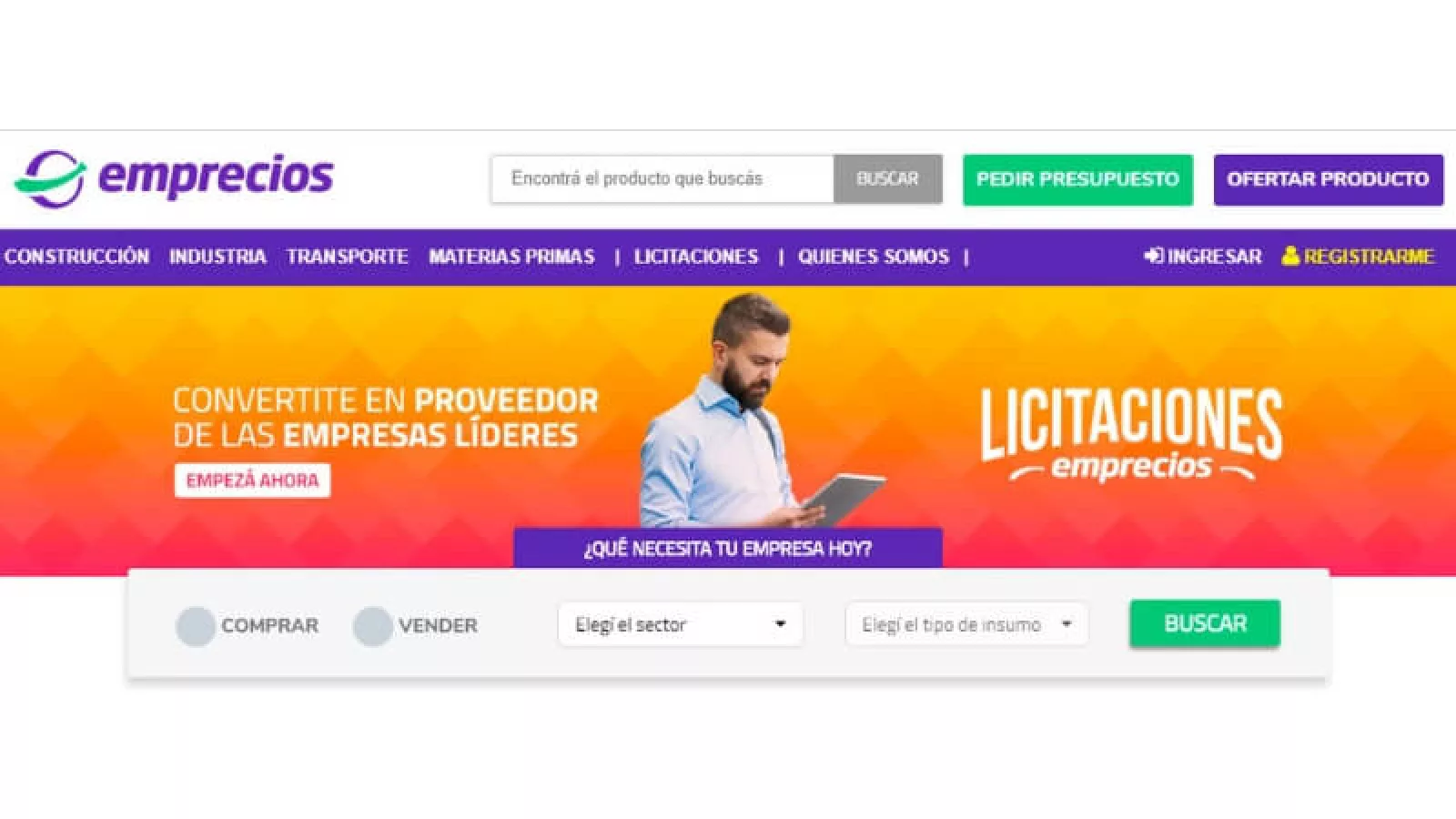Click the green BUSCAR button

coord(1205,623)
